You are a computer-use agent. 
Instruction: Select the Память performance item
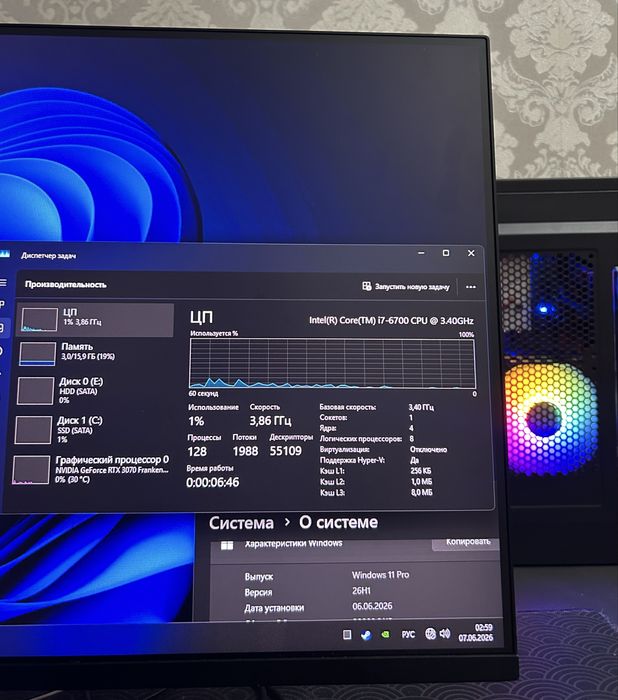95,353
